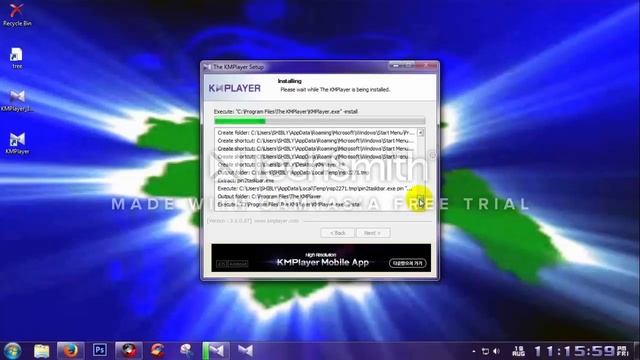The height and width of the screenshot is (360, 640).
Task: Open File Explorer from the taskbar
Action: pos(42,351)
